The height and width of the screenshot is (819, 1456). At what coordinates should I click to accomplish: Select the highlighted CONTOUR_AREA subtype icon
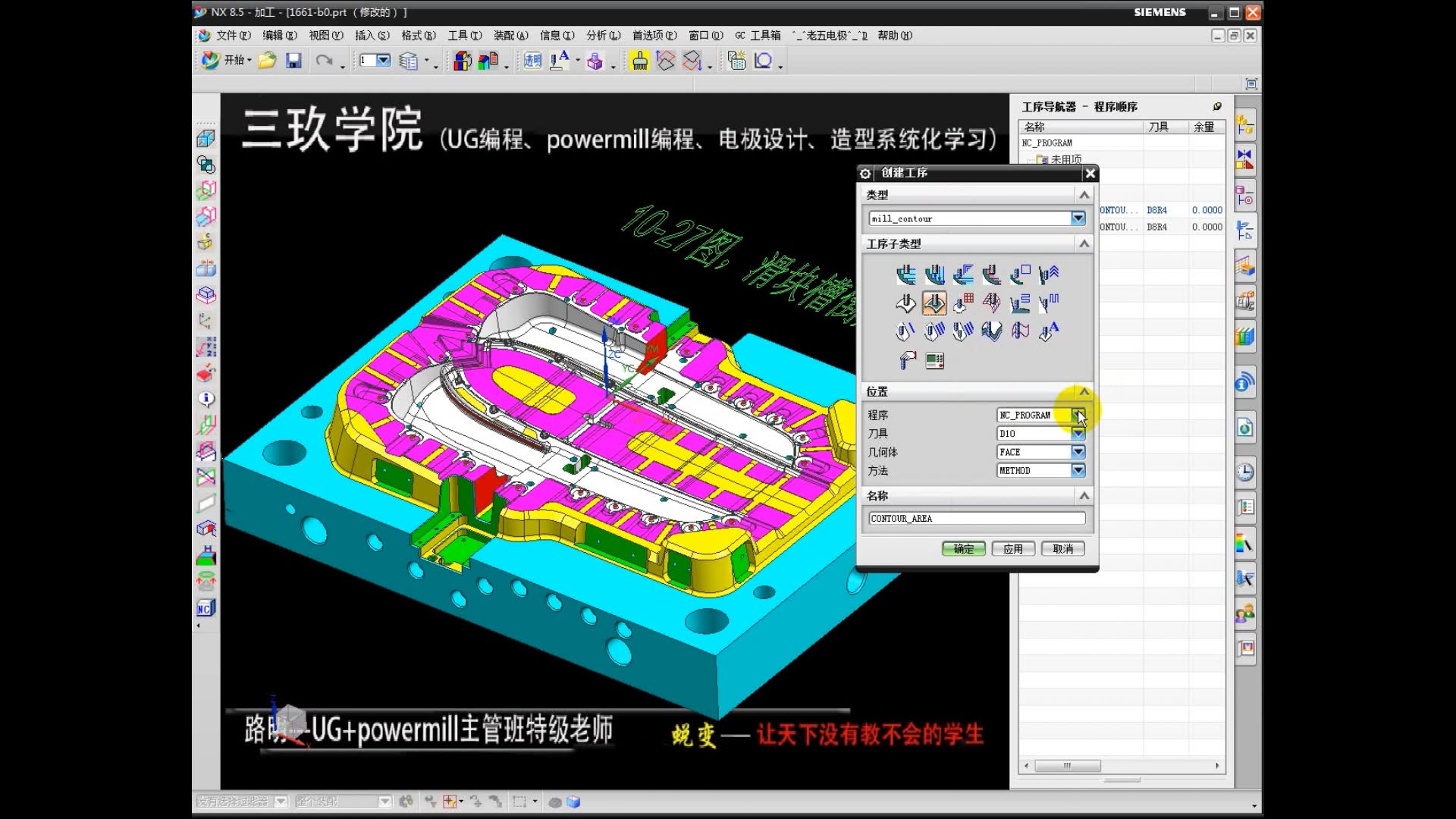[x=934, y=303]
